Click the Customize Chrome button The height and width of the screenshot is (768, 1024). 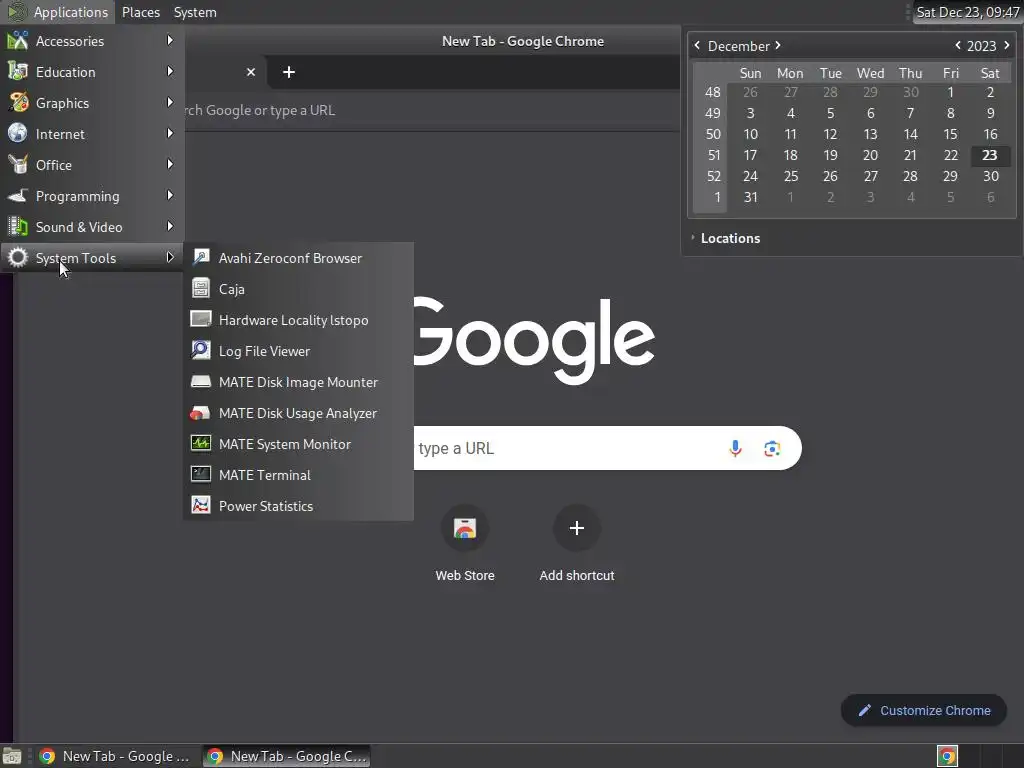(x=924, y=711)
